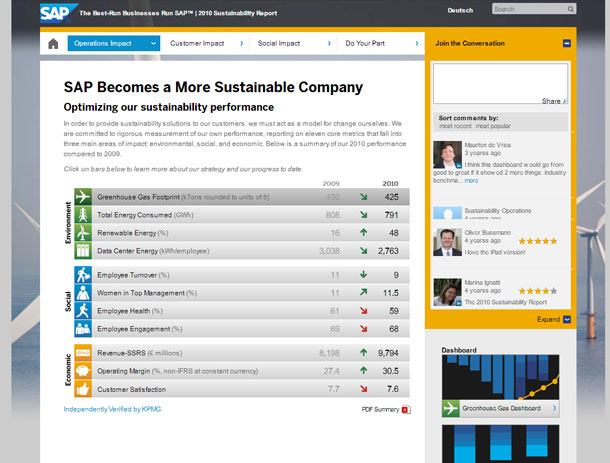Open the more link in Maarten's comment

point(471,181)
